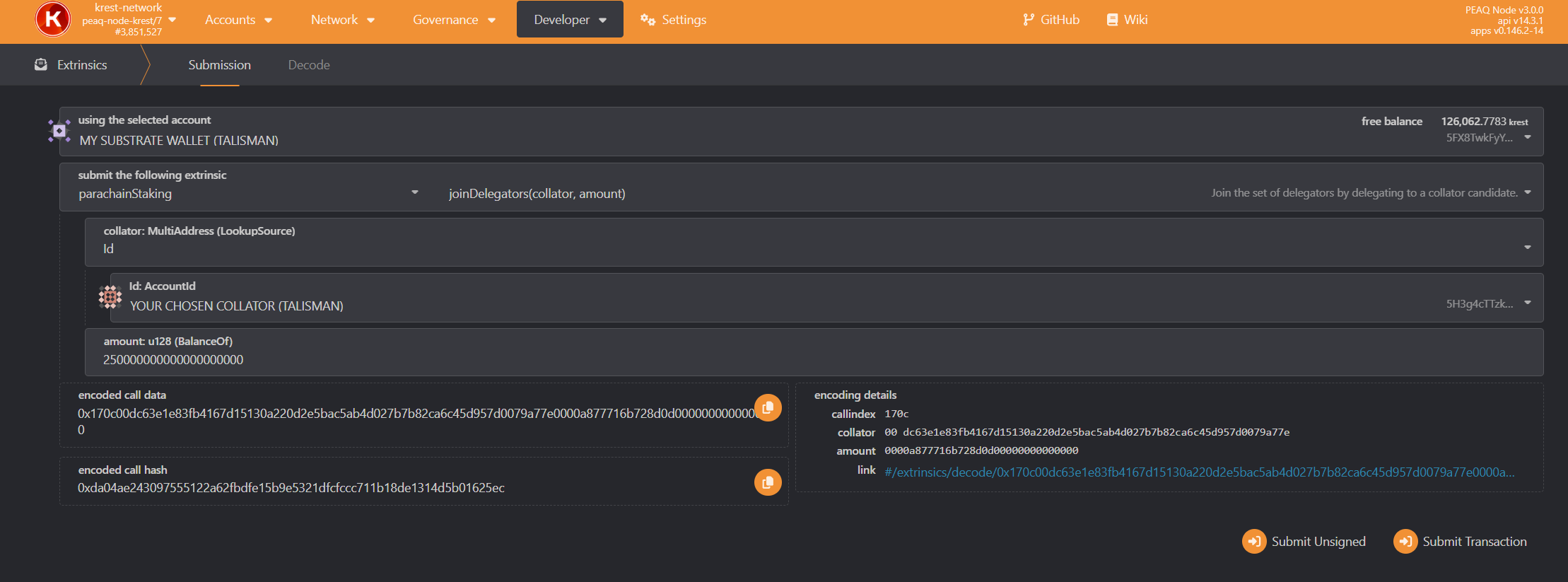Open the Developer menu
Screen dimensions: 1568x582
pos(570,20)
